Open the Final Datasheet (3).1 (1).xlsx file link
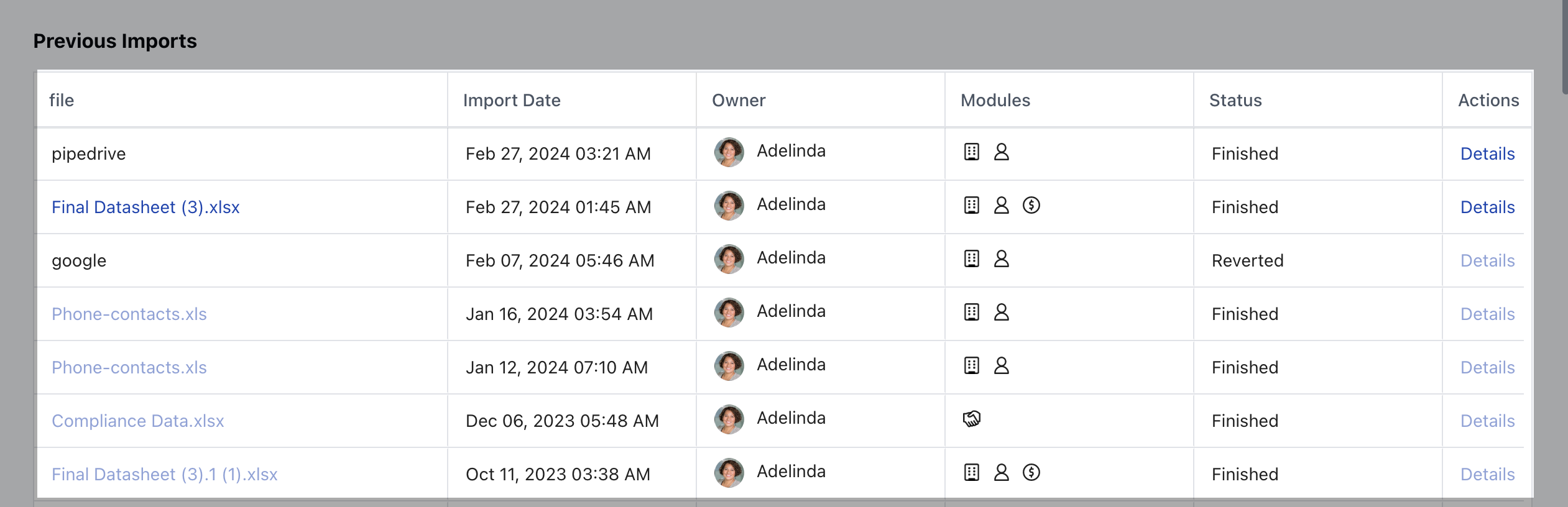 point(165,473)
